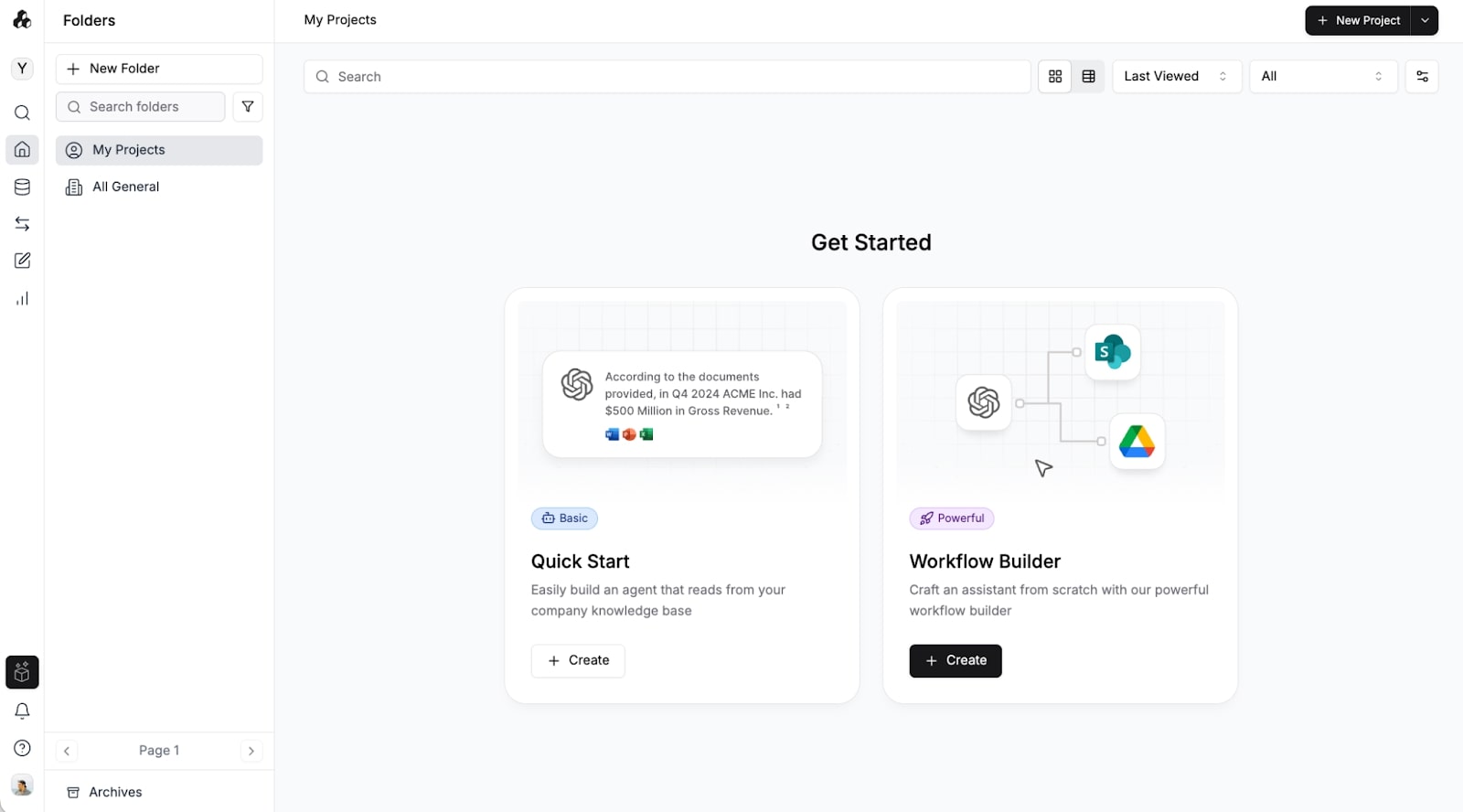The height and width of the screenshot is (812, 1463).
Task: Open the compose/edit icon in sidebar
Action: click(22, 261)
